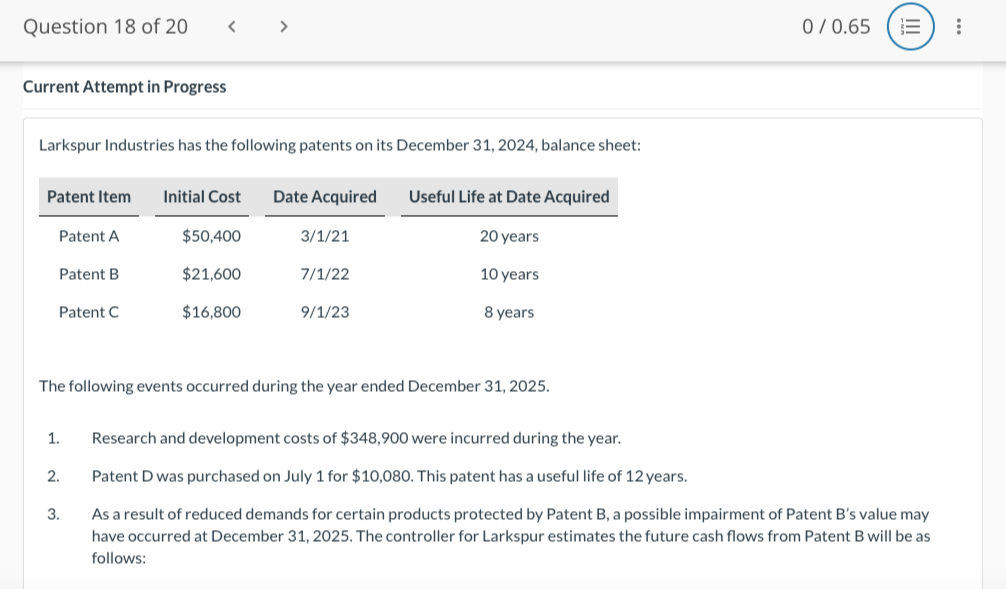Screen dimensions: 1006x589
Task: Click the 3/1/21 date cell
Action: tap(325, 236)
